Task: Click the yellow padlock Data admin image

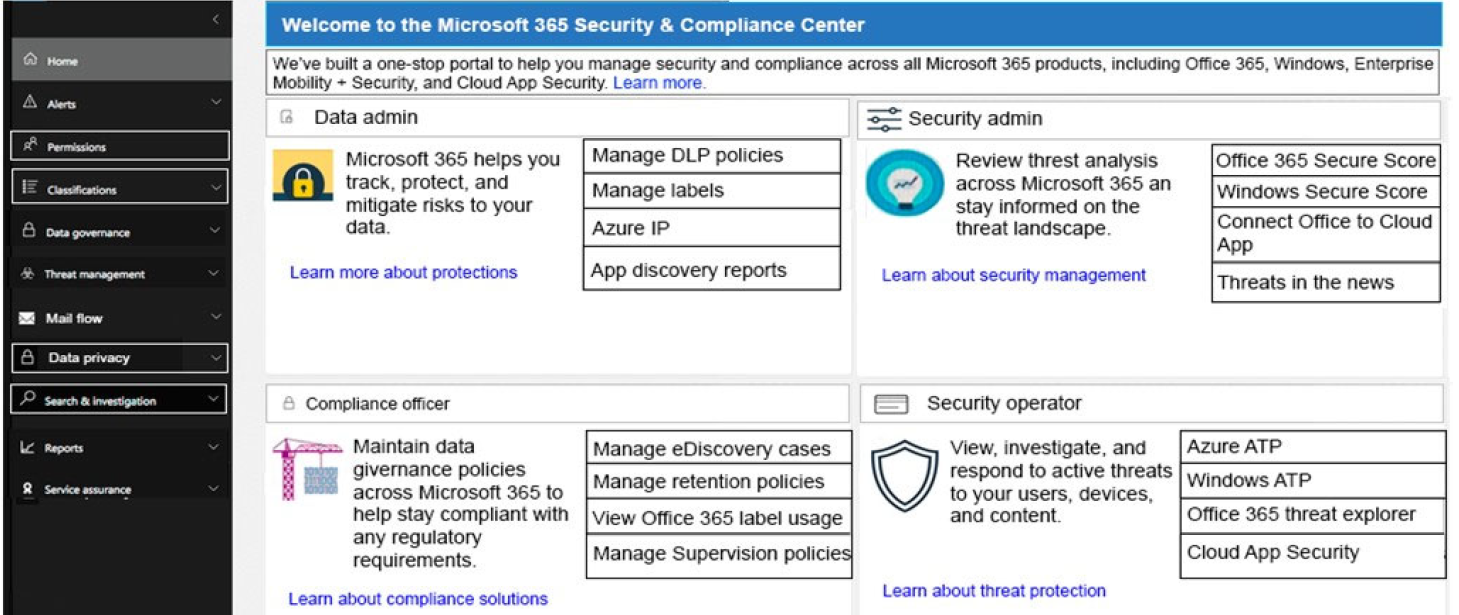Action: 303,176
